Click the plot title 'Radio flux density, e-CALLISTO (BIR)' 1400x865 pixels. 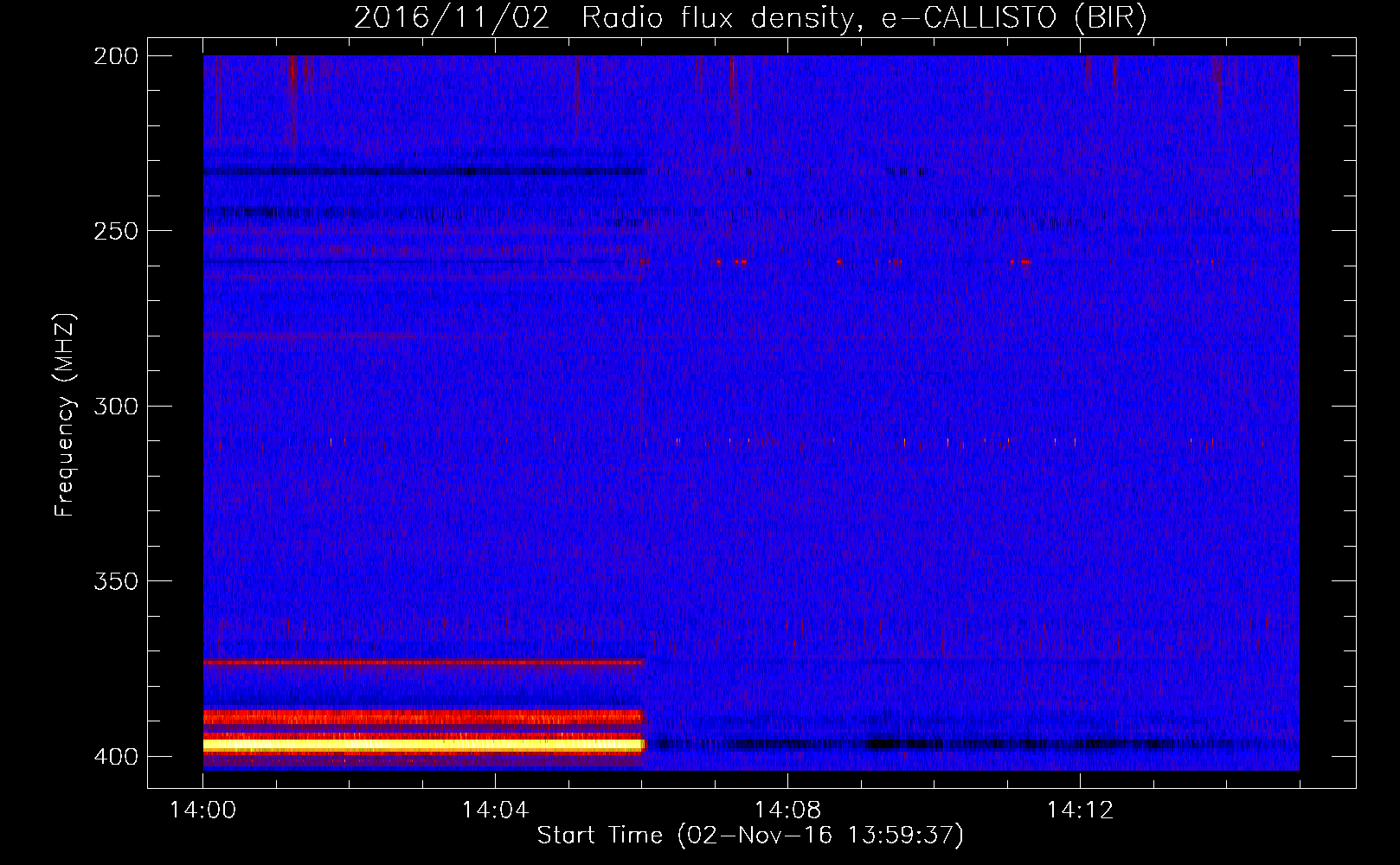pos(864,17)
